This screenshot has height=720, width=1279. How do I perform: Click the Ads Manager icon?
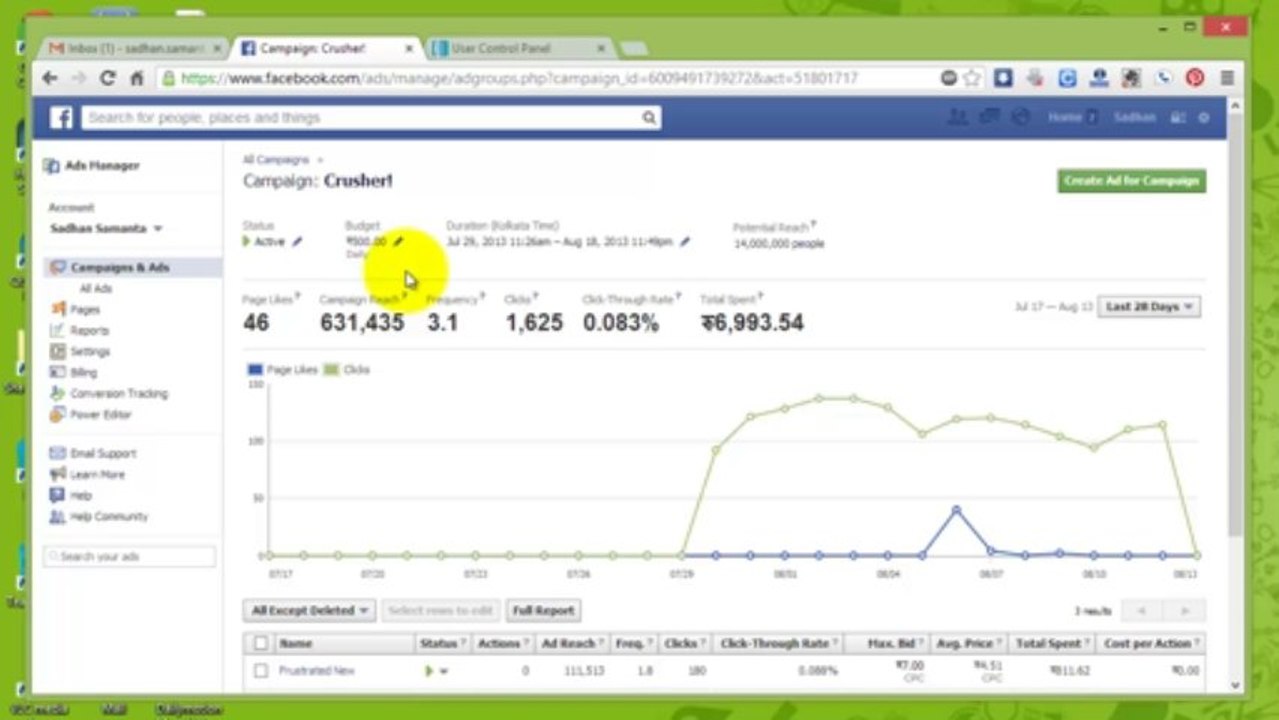click(x=52, y=166)
